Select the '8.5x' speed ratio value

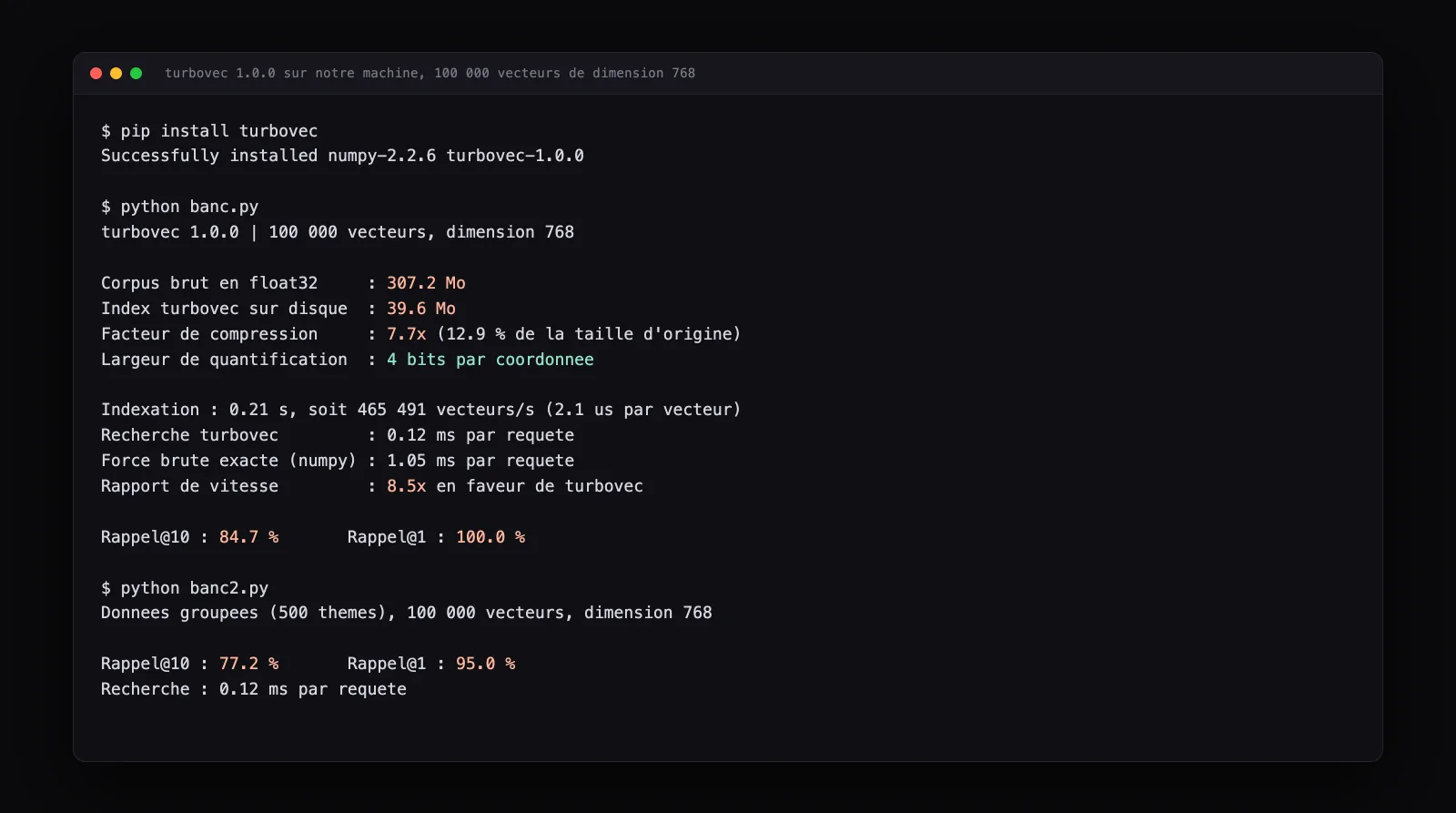point(407,486)
